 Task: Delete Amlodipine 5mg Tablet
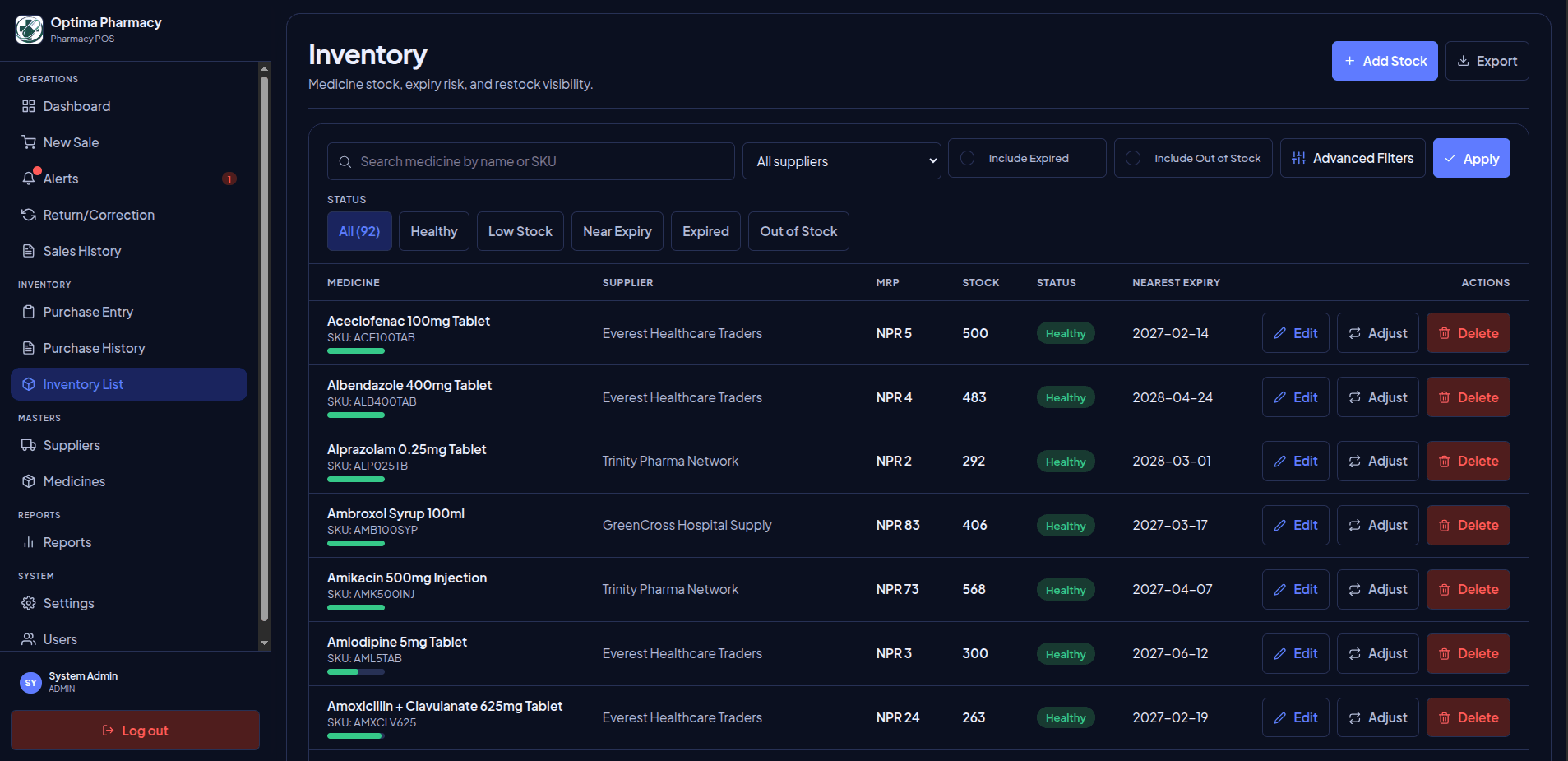[x=1468, y=653]
